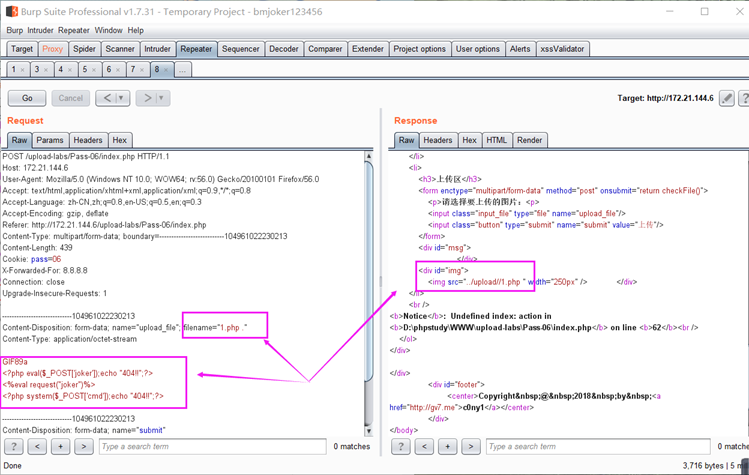
Task: Click the request search previous '<' button
Action: pos(38,446)
